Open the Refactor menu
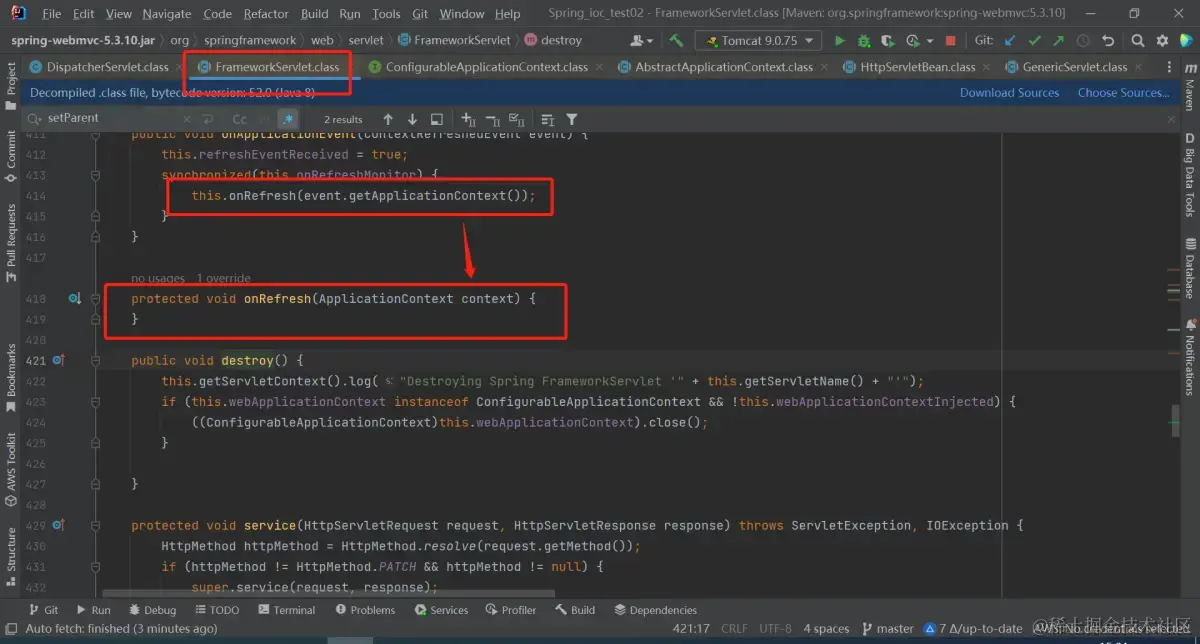Screen dimensions: 1200x644 tap(266, 14)
